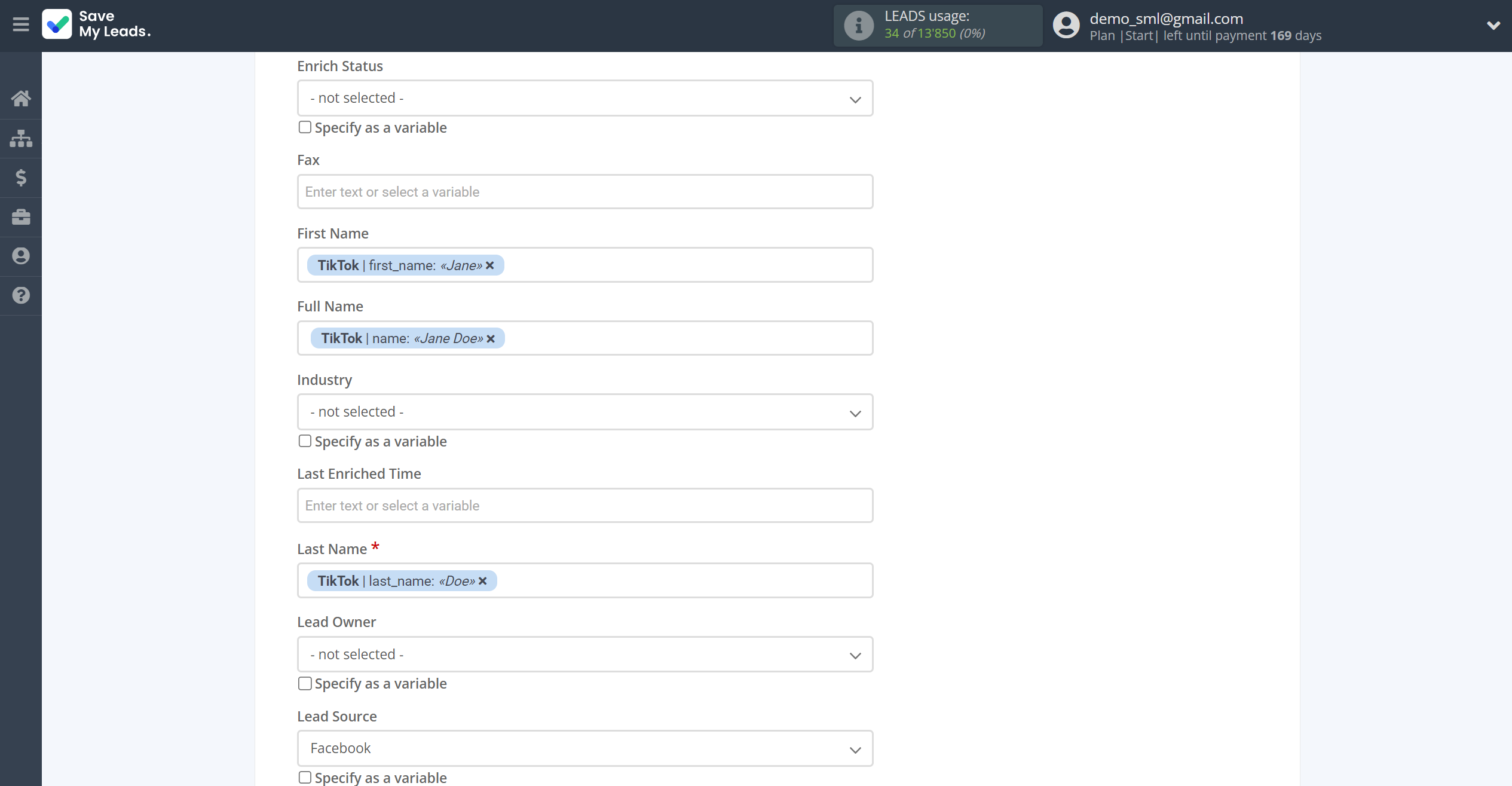This screenshot has height=786, width=1512.
Task: Enable Specify as a variable under Lead Owner
Action: coord(305,684)
